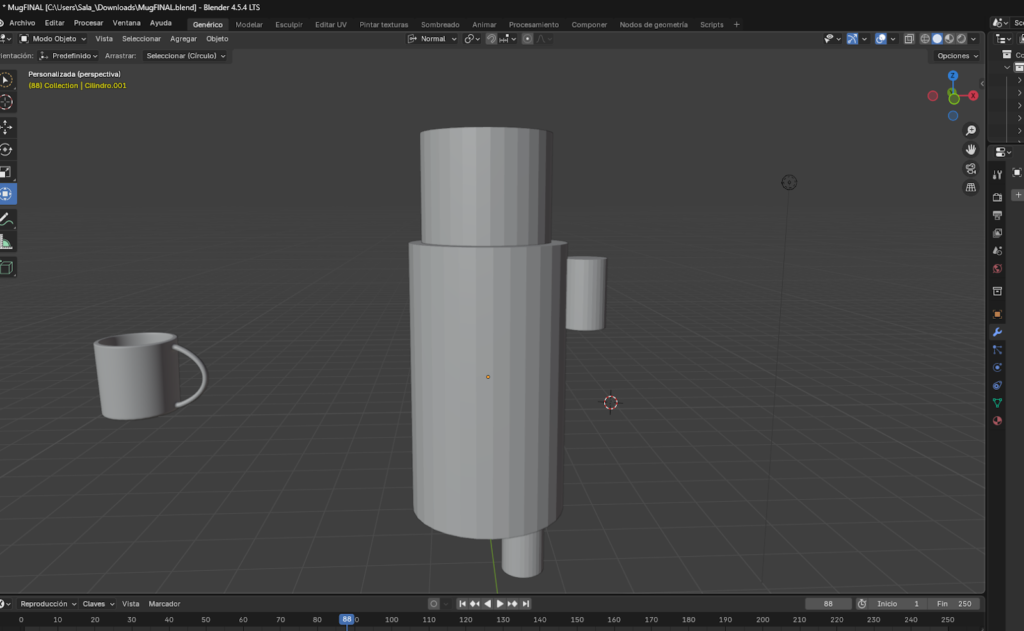The height and width of the screenshot is (631, 1024).
Task: Click the 3D Cursor tool
Action: (x=6, y=102)
